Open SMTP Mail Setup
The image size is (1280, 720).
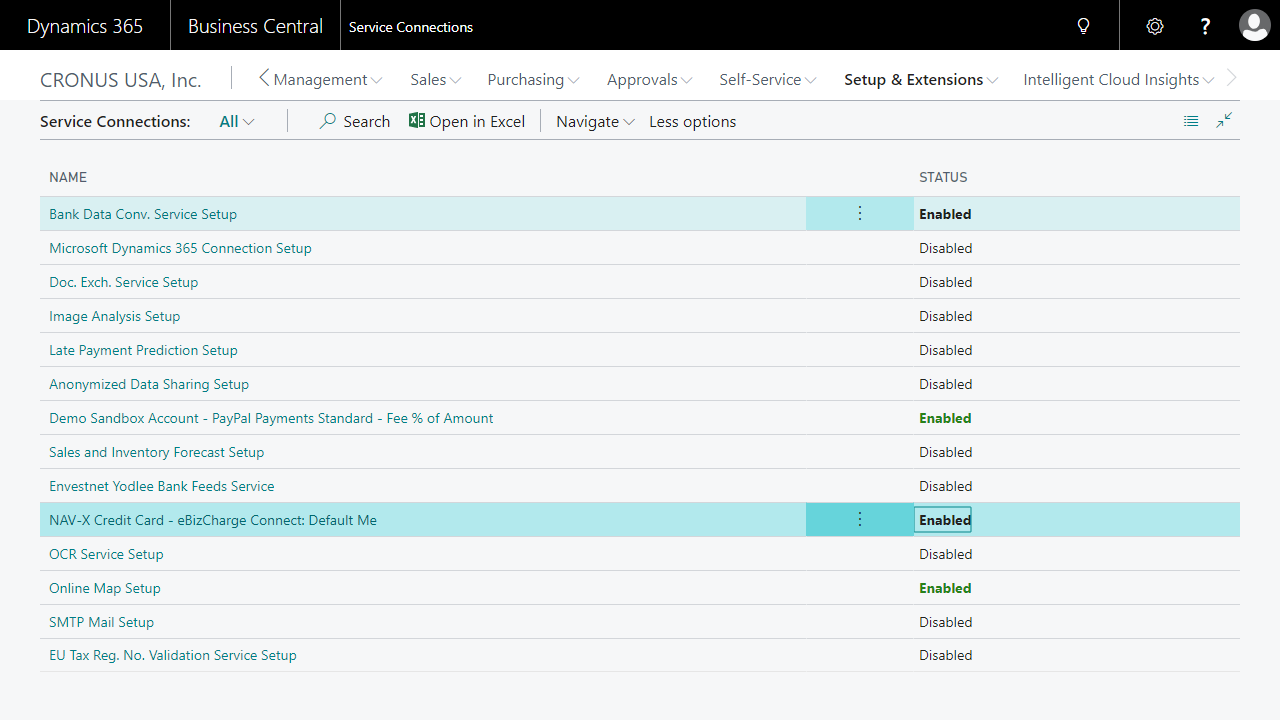click(x=102, y=622)
